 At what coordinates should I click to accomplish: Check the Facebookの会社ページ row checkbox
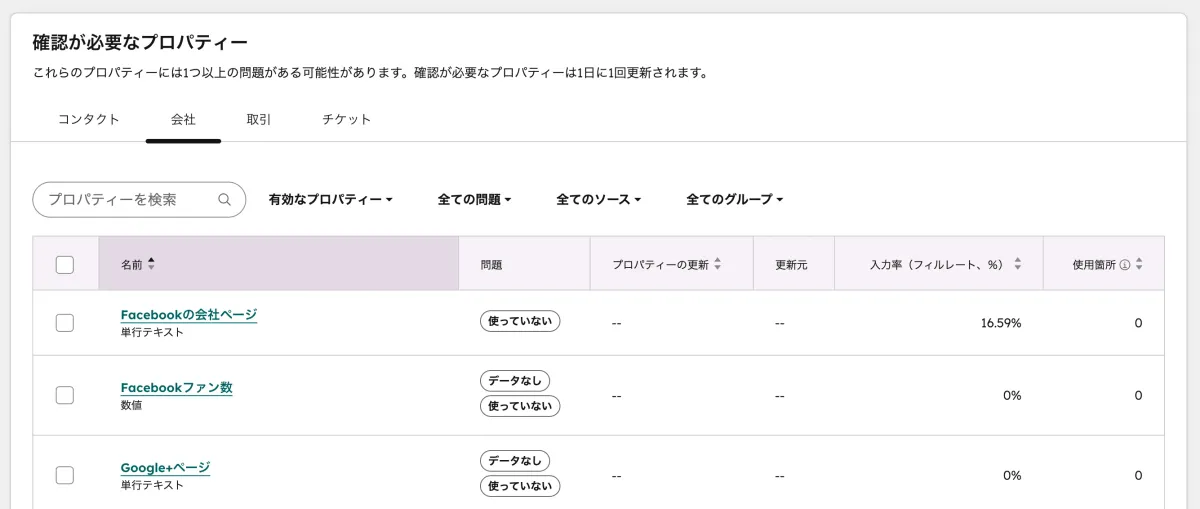pyautogui.click(x=65, y=322)
